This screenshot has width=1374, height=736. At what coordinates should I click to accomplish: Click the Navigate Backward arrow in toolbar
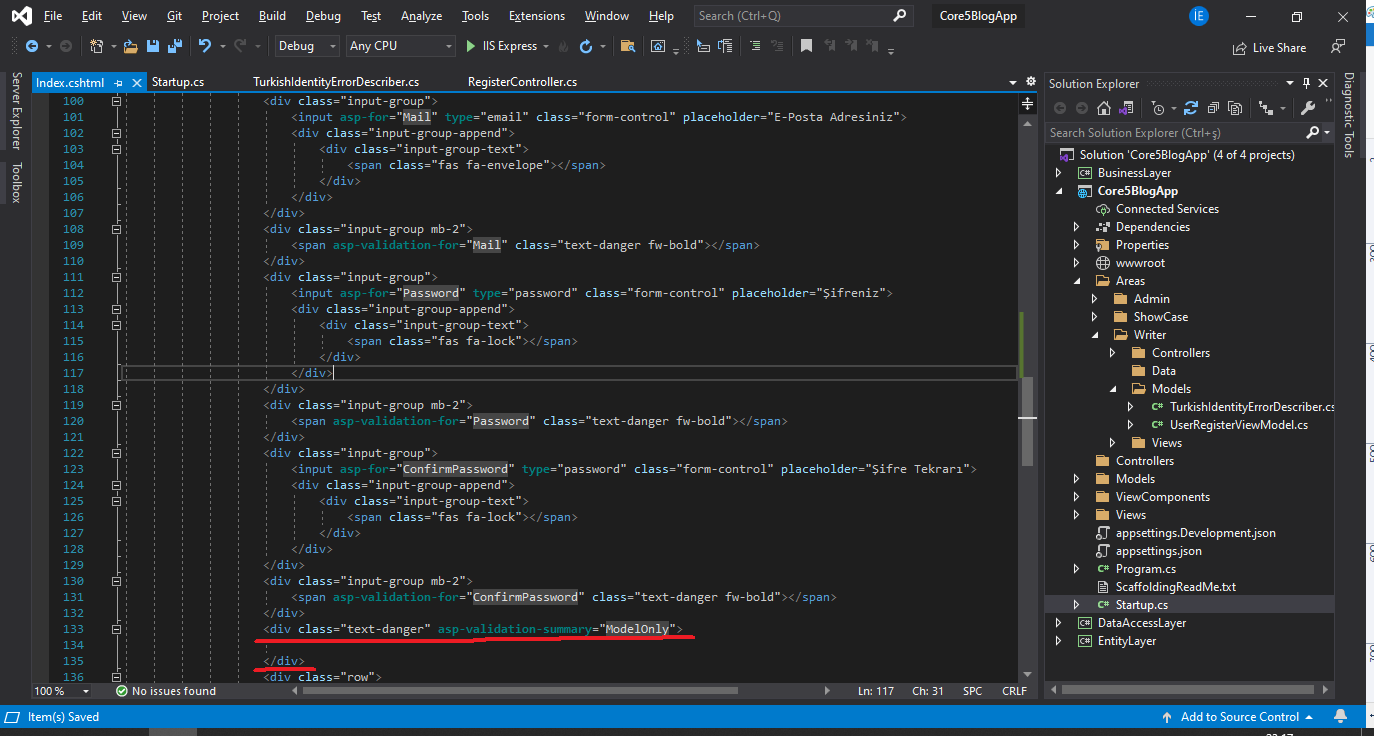tap(31, 46)
